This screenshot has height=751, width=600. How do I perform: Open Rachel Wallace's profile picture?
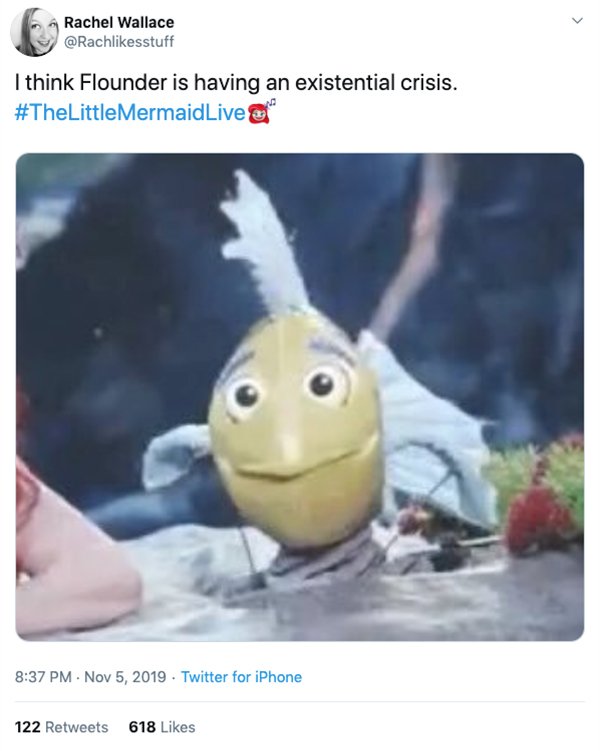pyautogui.click(x=34, y=32)
